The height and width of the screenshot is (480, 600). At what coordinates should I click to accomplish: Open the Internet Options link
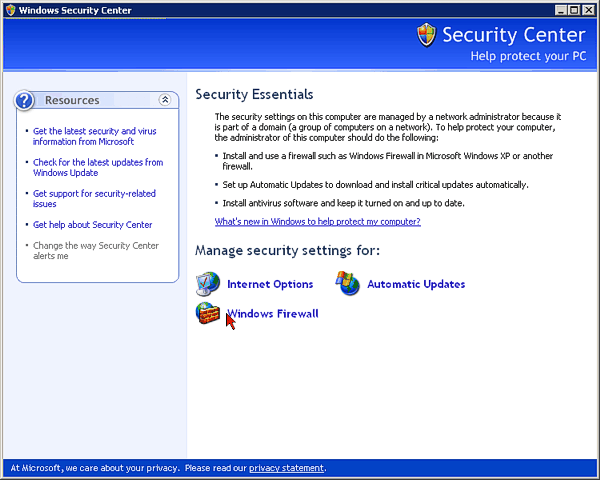270,284
